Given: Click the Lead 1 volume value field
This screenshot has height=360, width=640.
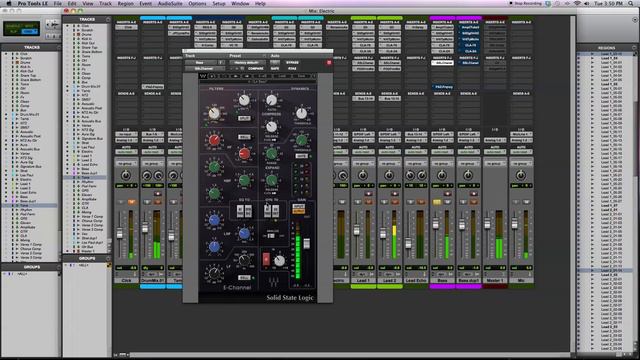Looking at the screenshot, I should point(363,268).
